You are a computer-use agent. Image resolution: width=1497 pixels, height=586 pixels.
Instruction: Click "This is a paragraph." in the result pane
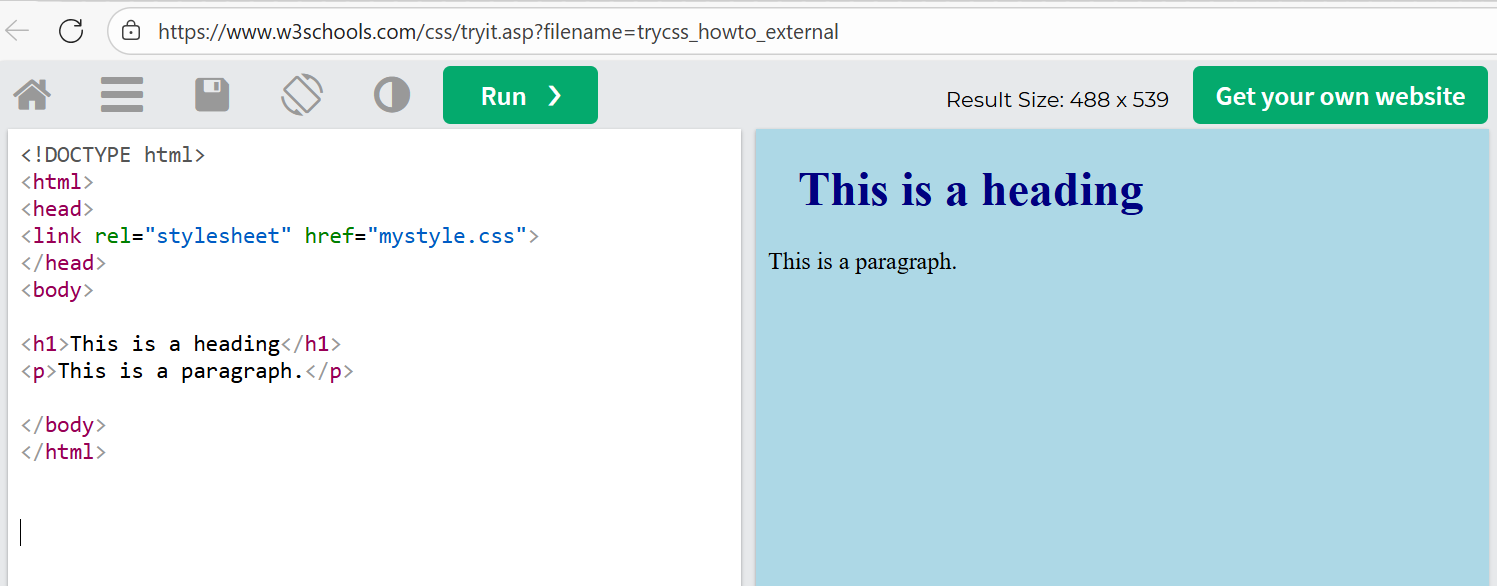[x=862, y=262]
